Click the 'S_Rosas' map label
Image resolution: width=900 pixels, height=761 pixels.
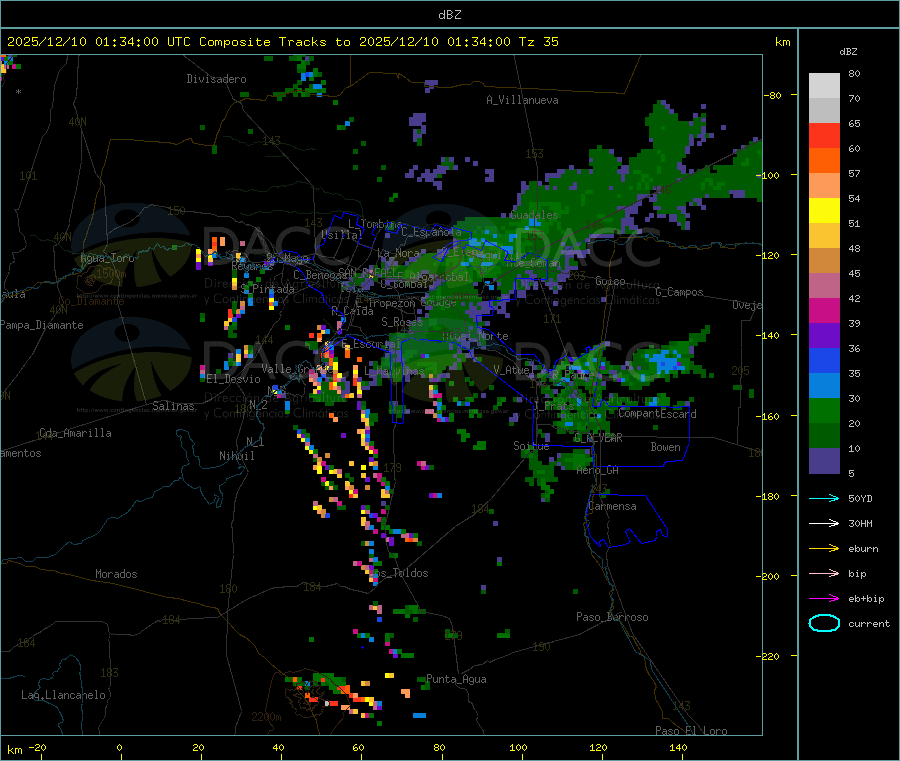[x=402, y=322]
